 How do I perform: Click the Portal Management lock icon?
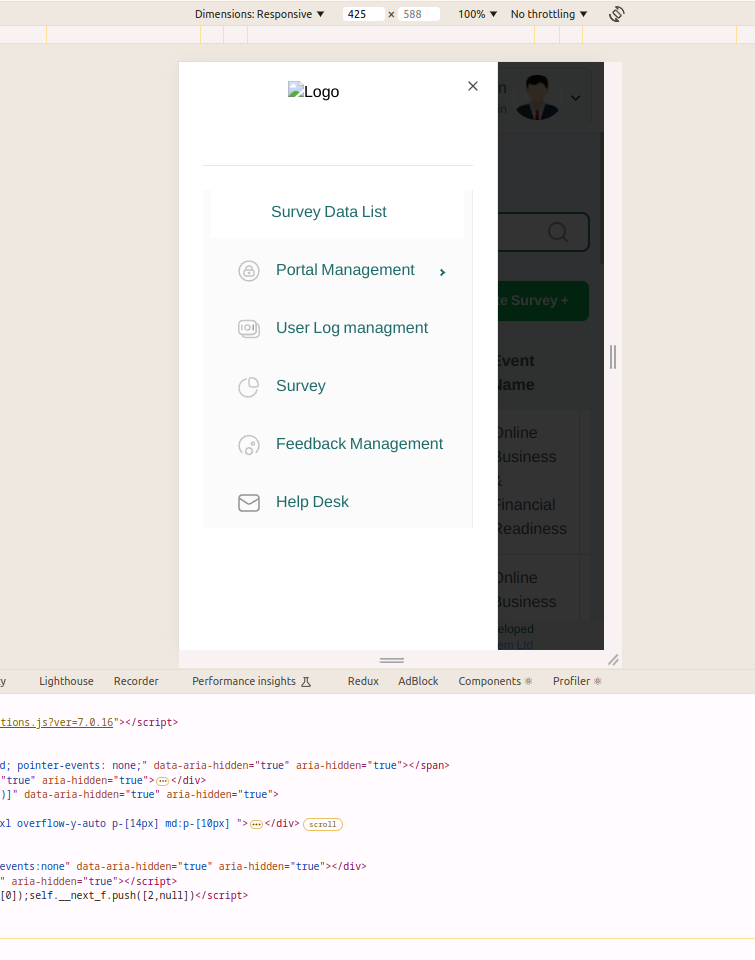pos(249,271)
